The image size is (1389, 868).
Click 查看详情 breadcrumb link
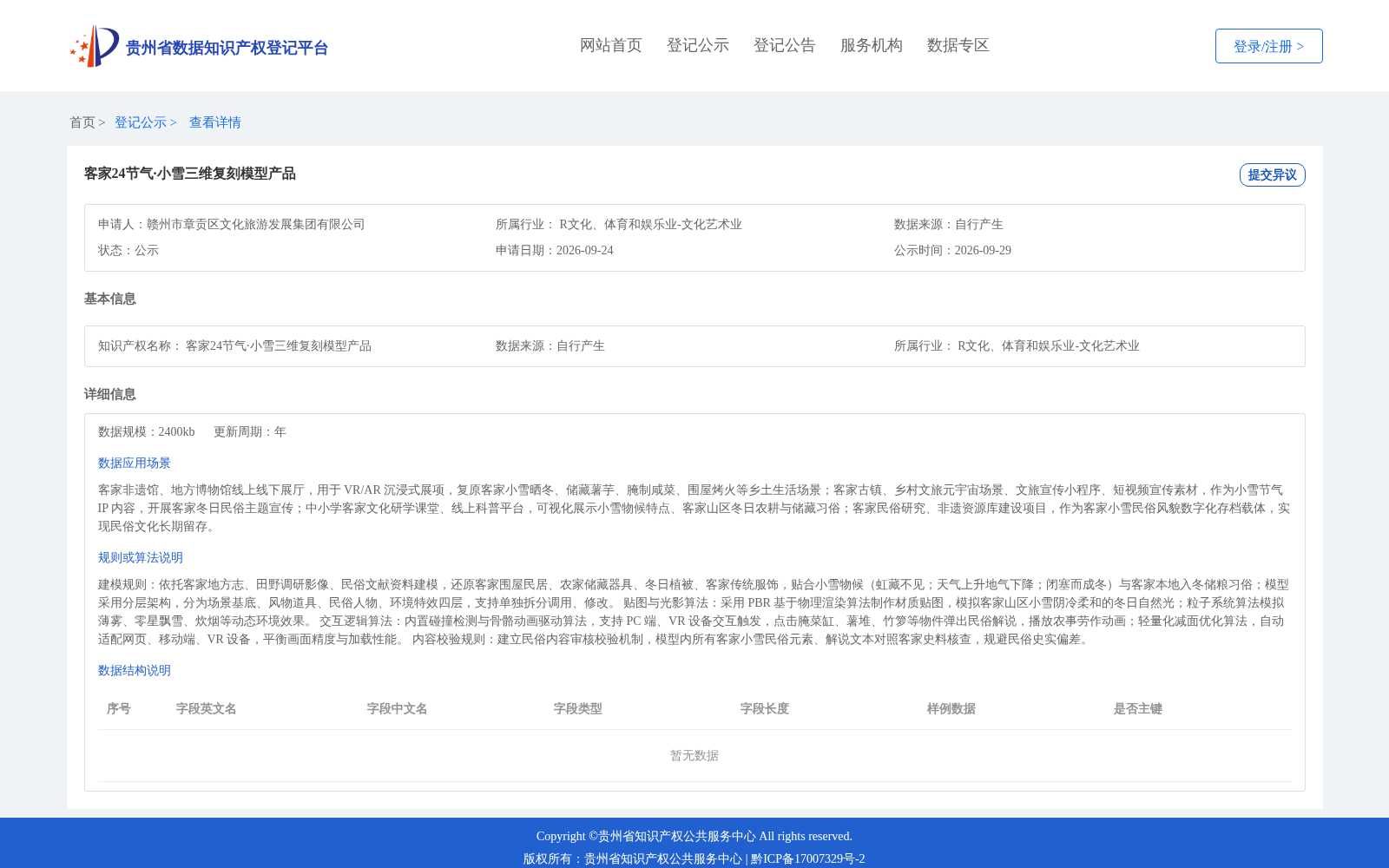point(215,122)
